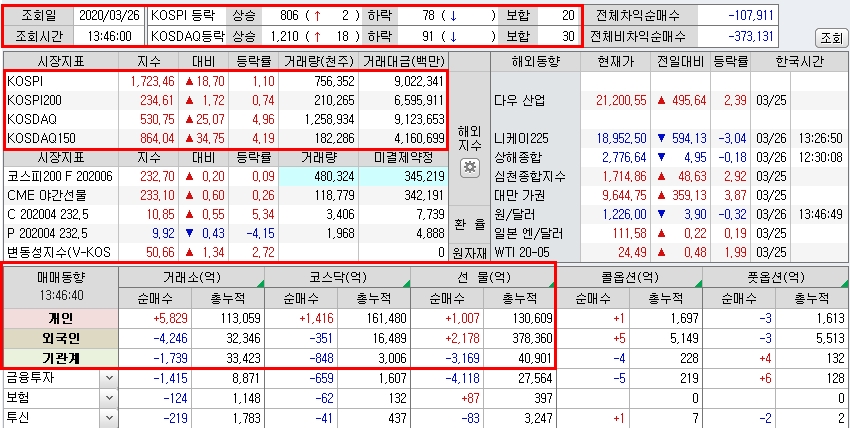Select the CME 야간선물 row
This screenshot has width=850, height=428.
pyautogui.click(x=226, y=195)
